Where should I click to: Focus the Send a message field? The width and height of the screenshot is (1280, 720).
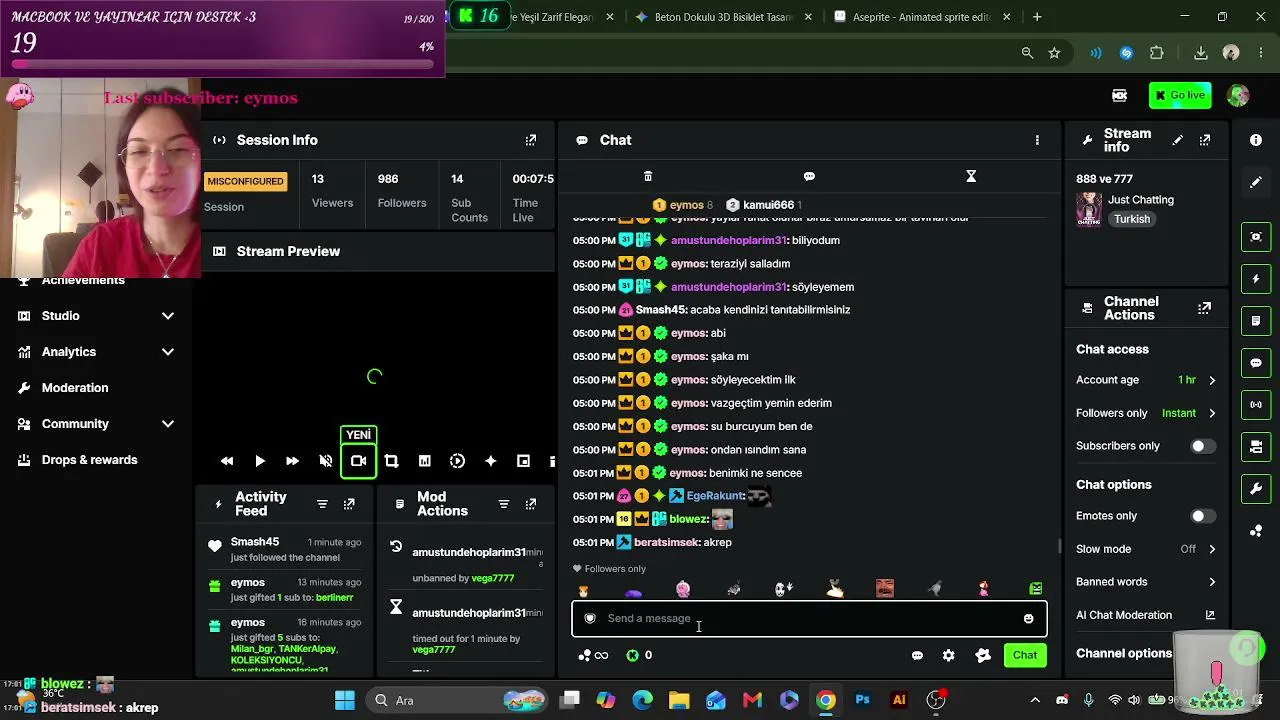click(x=809, y=619)
